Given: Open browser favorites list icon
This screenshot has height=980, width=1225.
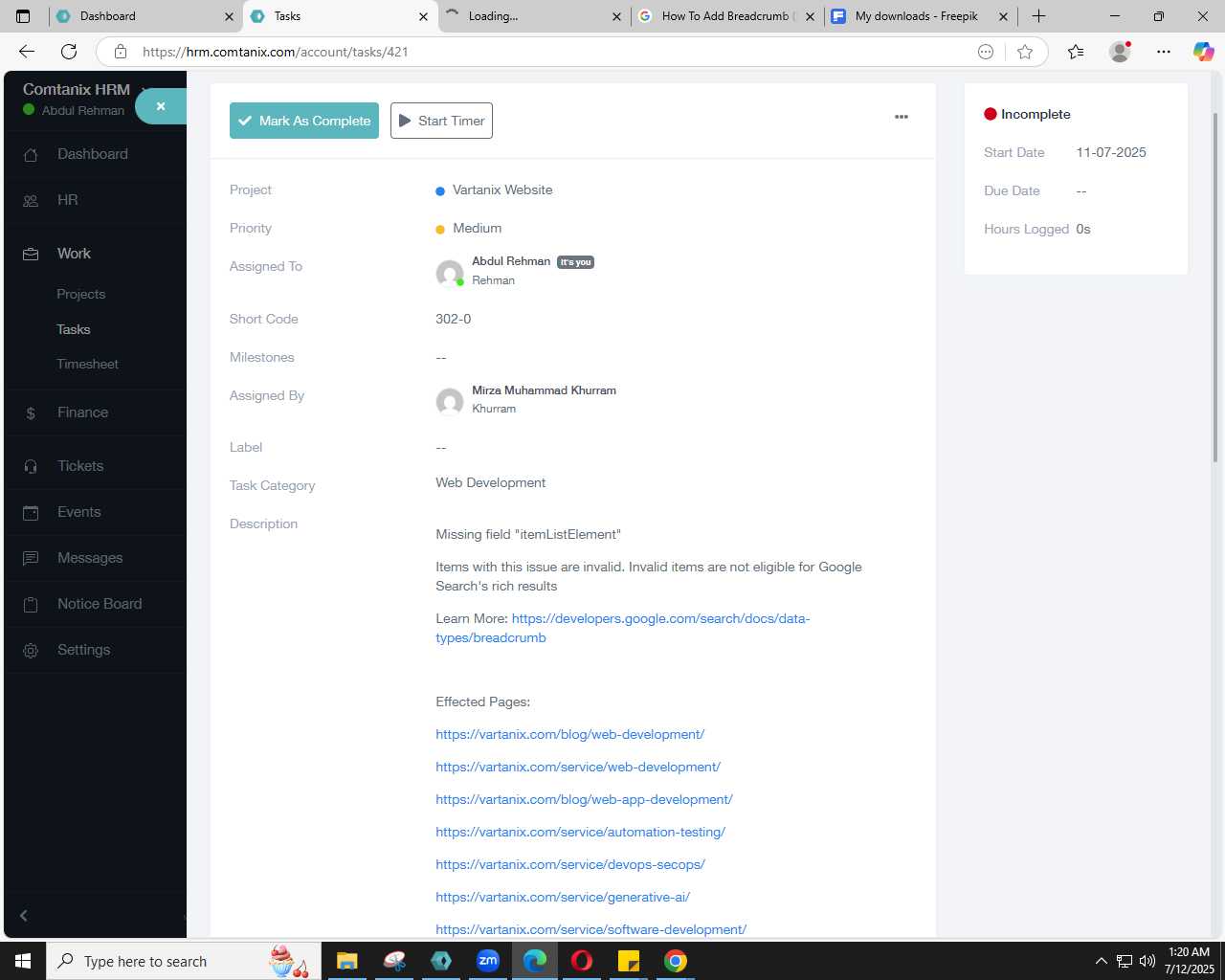Looking at the screenshot, I should [x=1076, y=52].
